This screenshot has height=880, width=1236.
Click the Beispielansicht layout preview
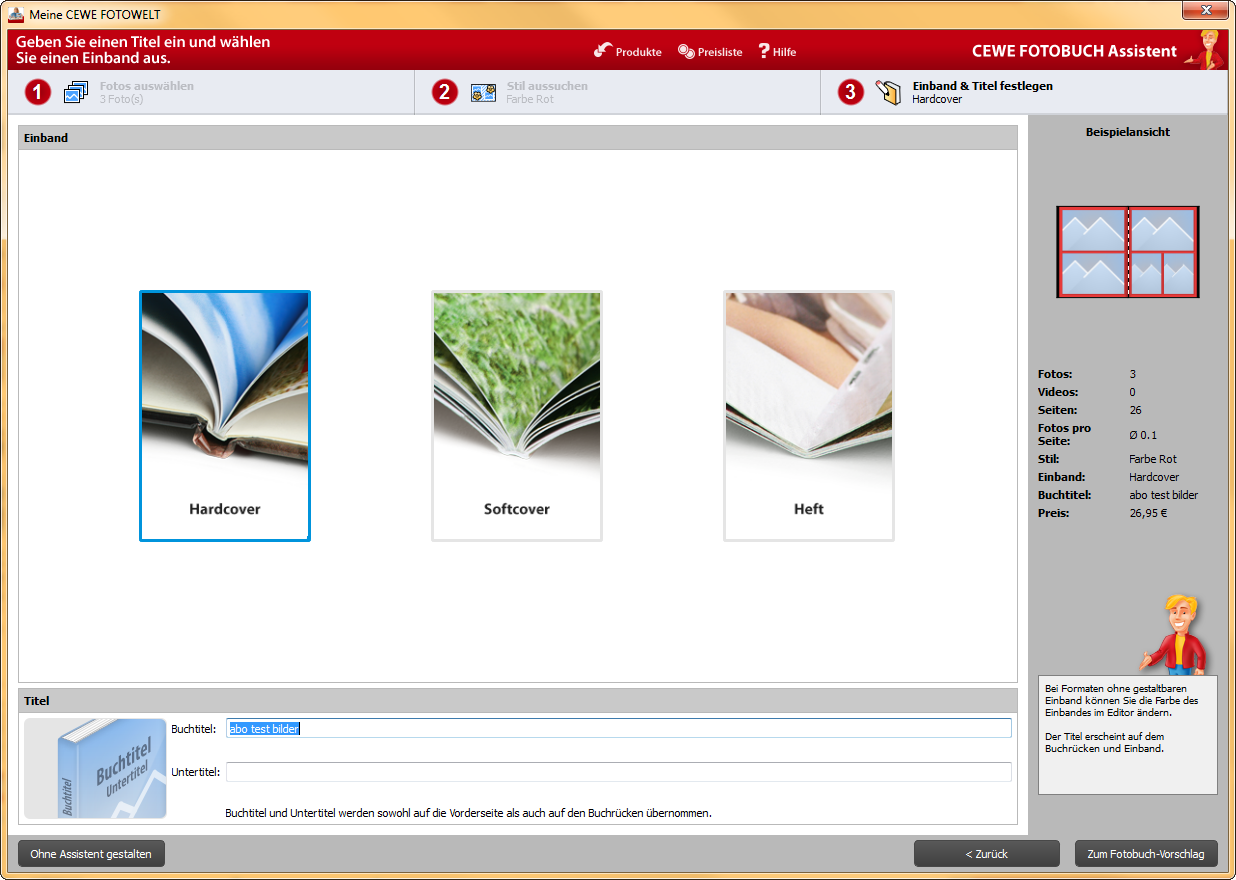point(1127,252)
